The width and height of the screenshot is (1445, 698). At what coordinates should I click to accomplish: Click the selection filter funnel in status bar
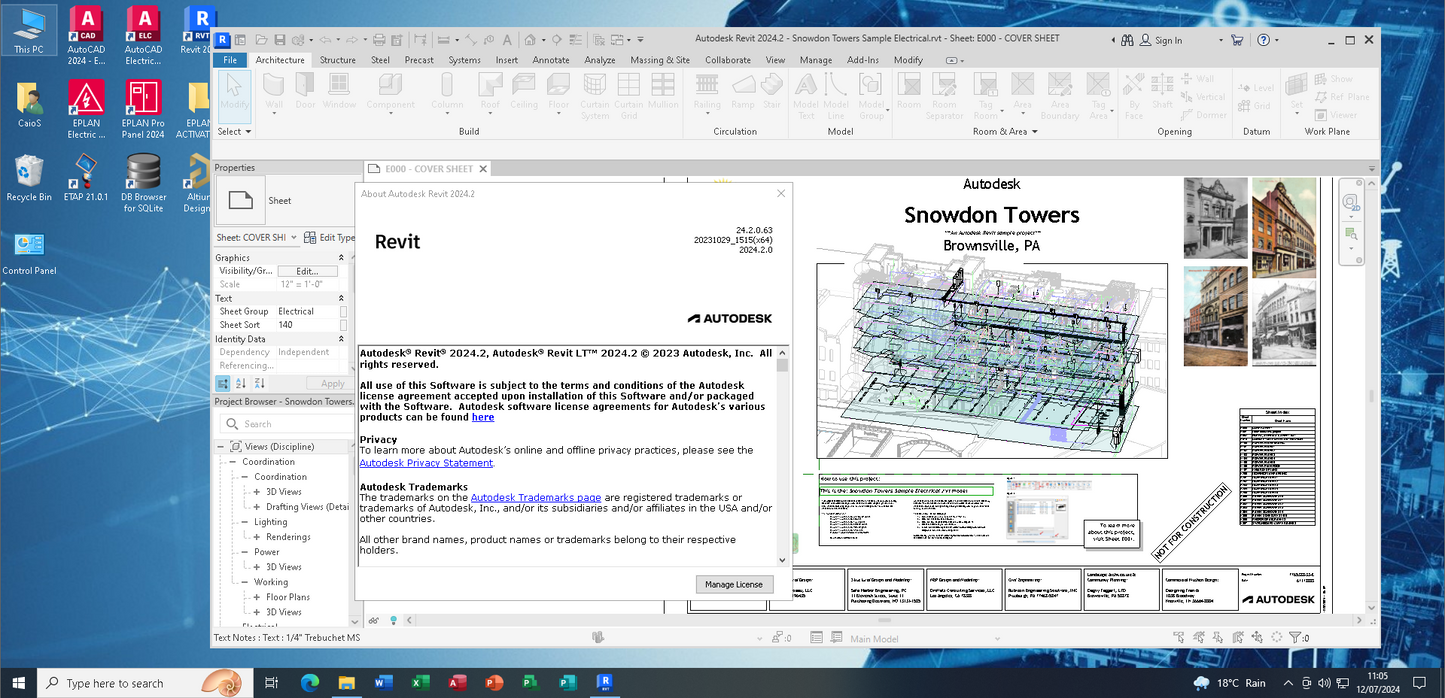click(x=1294, y=636)
